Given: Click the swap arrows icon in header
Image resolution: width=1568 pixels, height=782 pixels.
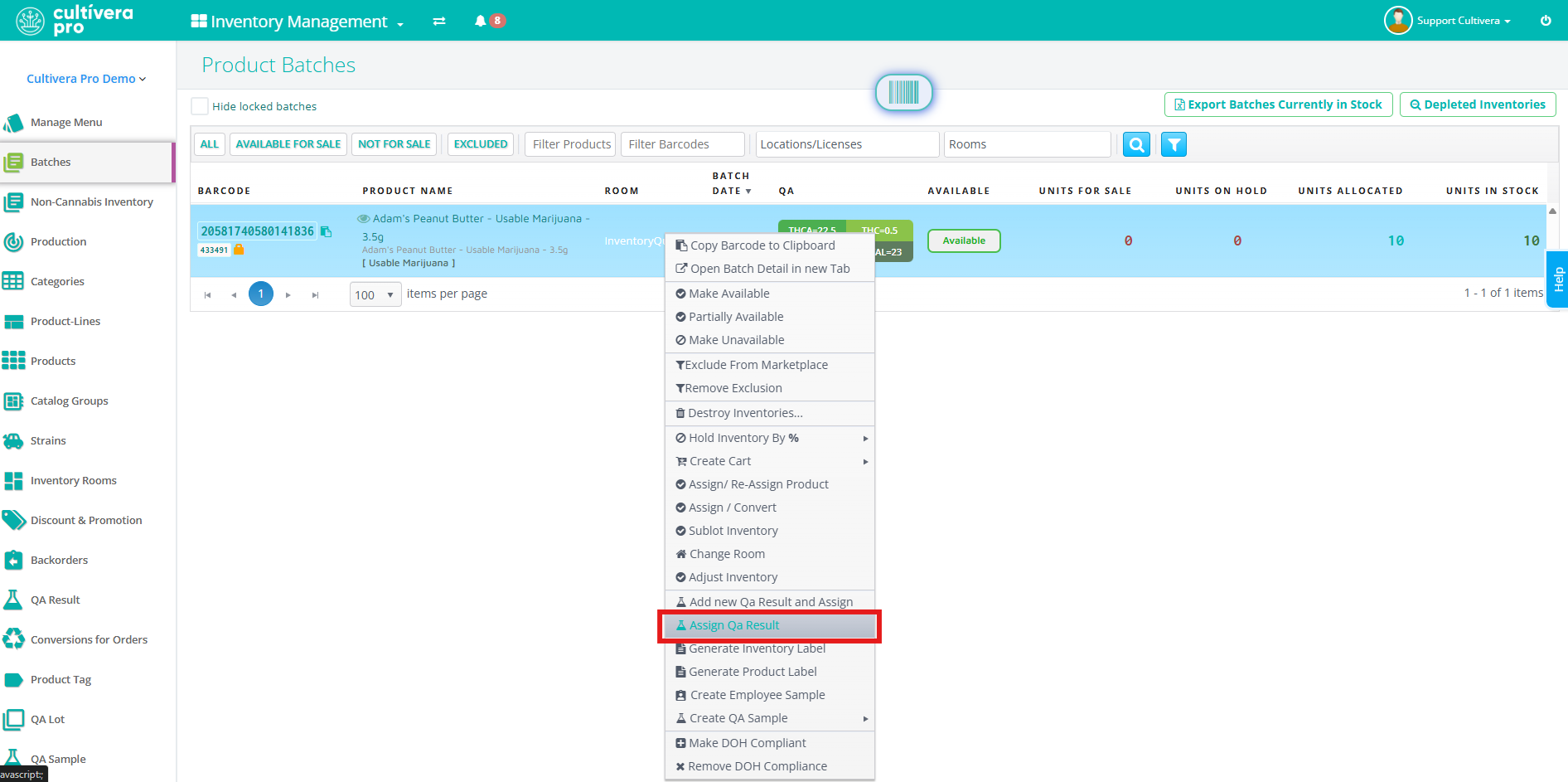Looking at the screenshot, I should (439, 21).
